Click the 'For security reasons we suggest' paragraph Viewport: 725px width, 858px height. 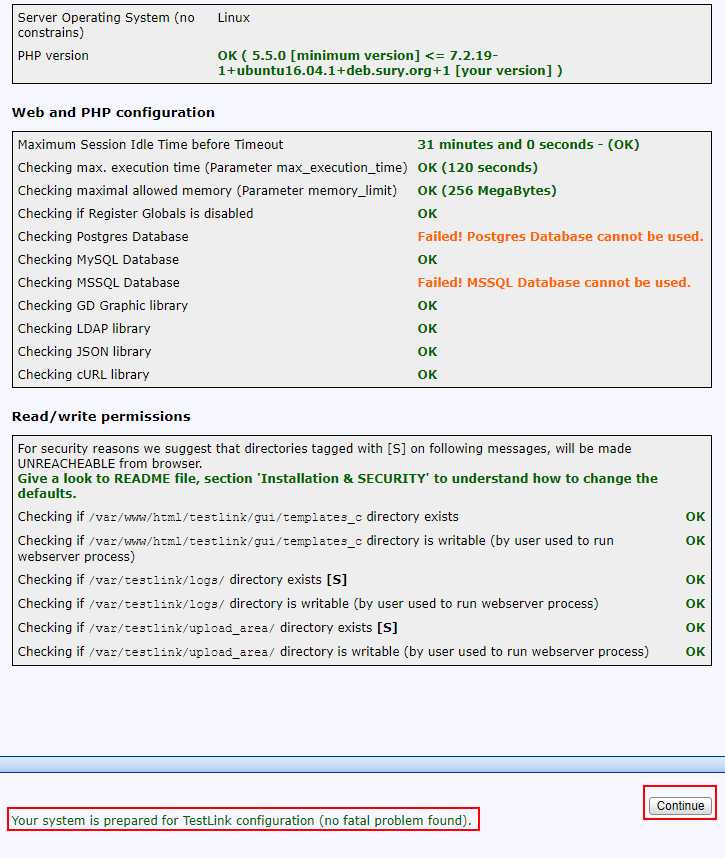pyautogui.click(x=324, y=456)
